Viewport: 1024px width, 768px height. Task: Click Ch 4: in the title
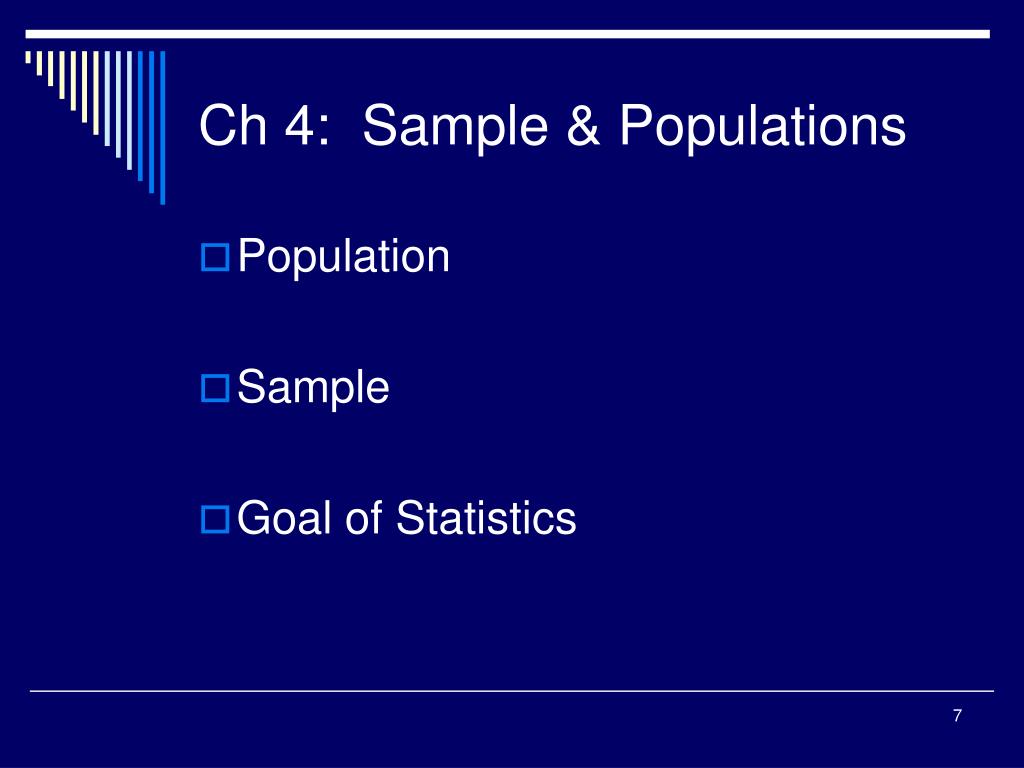(264, 125)
